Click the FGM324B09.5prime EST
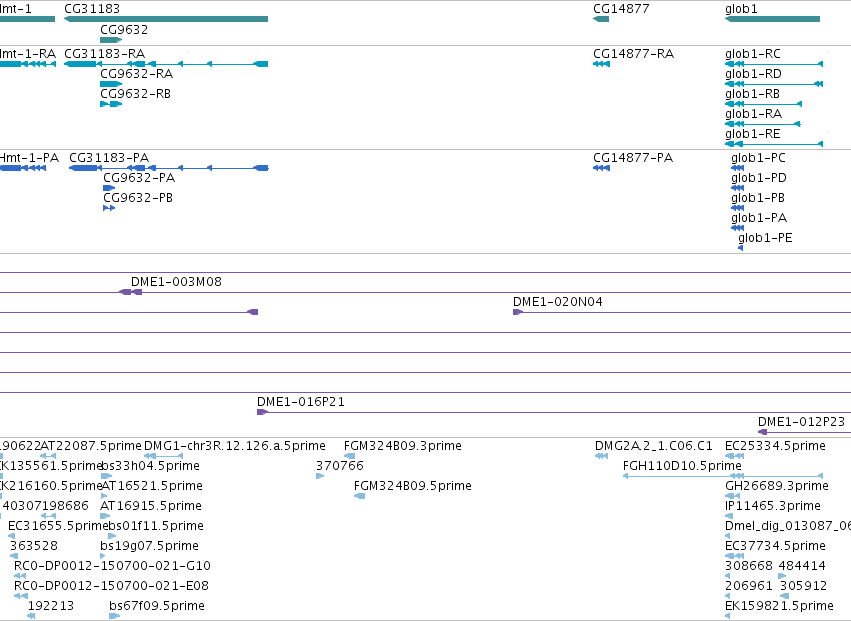851x621 pixels. (x=359, y=496)
